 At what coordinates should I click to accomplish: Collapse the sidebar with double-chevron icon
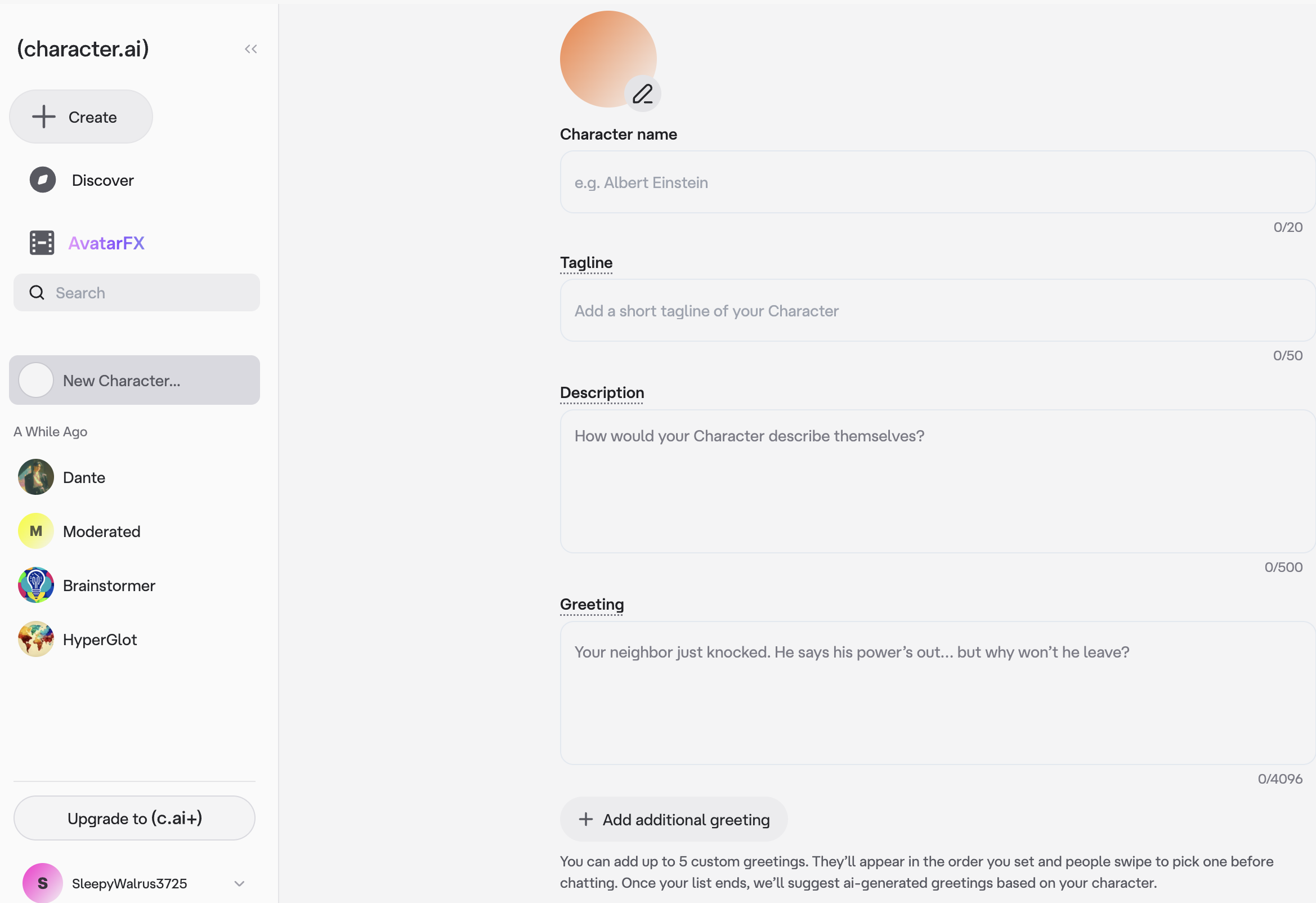tap(251, 50)
